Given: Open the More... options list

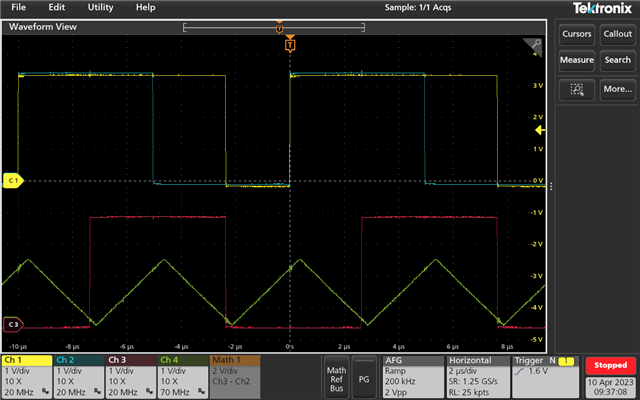Looking at the screenshot, I should tap(617, 89).
